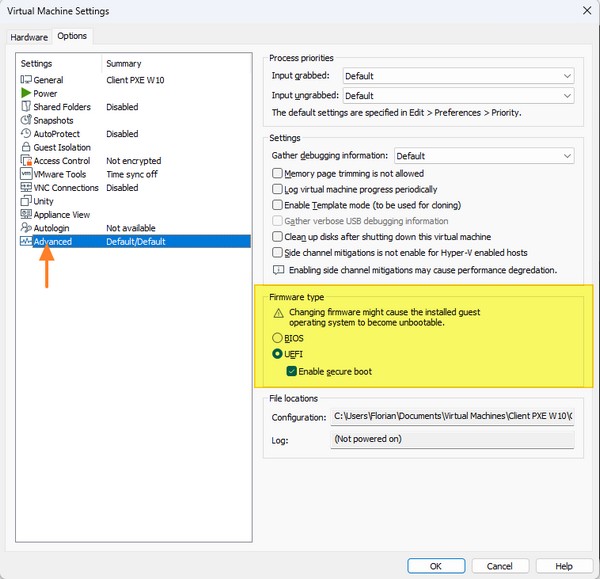Click the side channel info bubble icon
Viewport: 600px width, 579px height.
[278, 270]
